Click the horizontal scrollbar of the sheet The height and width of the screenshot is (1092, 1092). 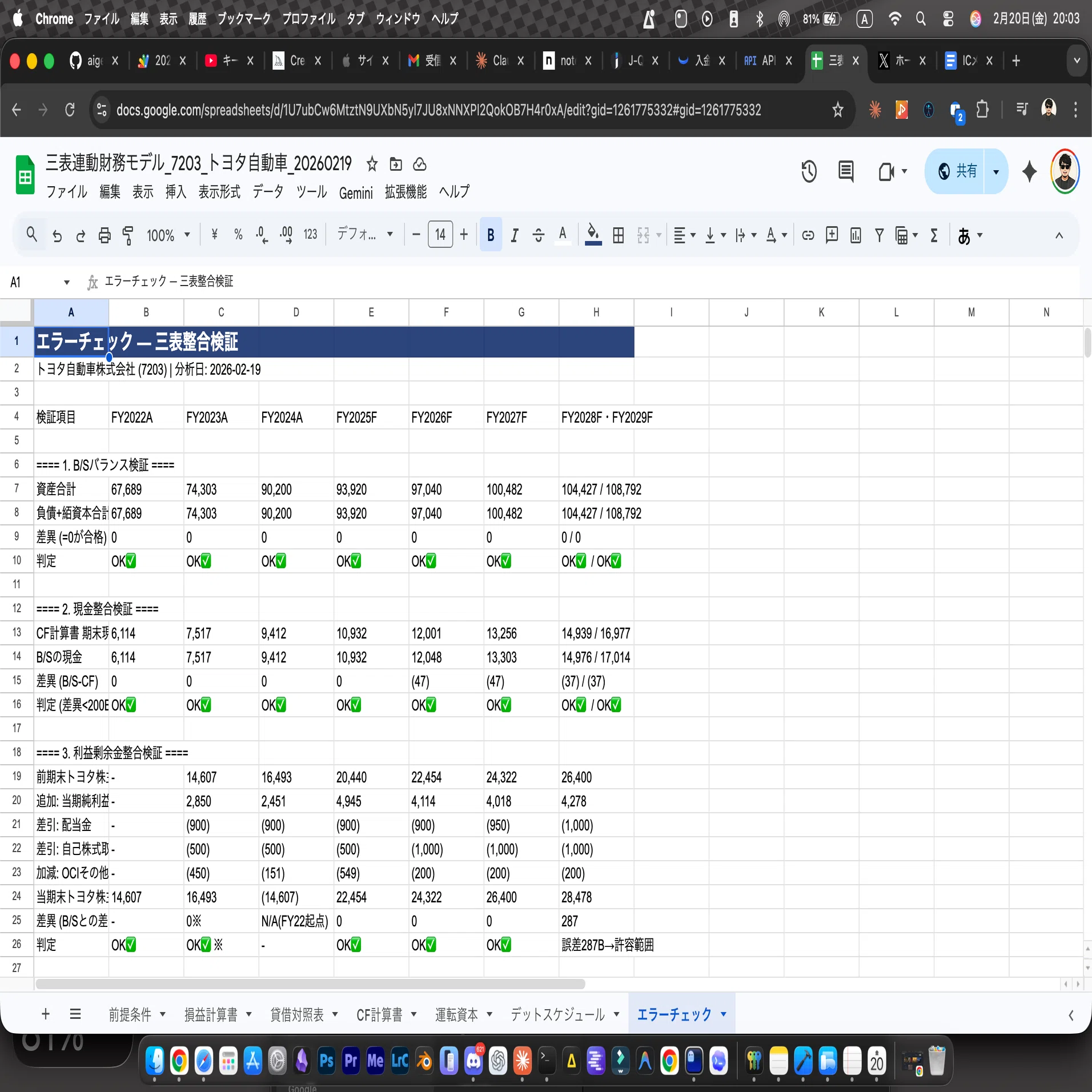click(310, 984)
